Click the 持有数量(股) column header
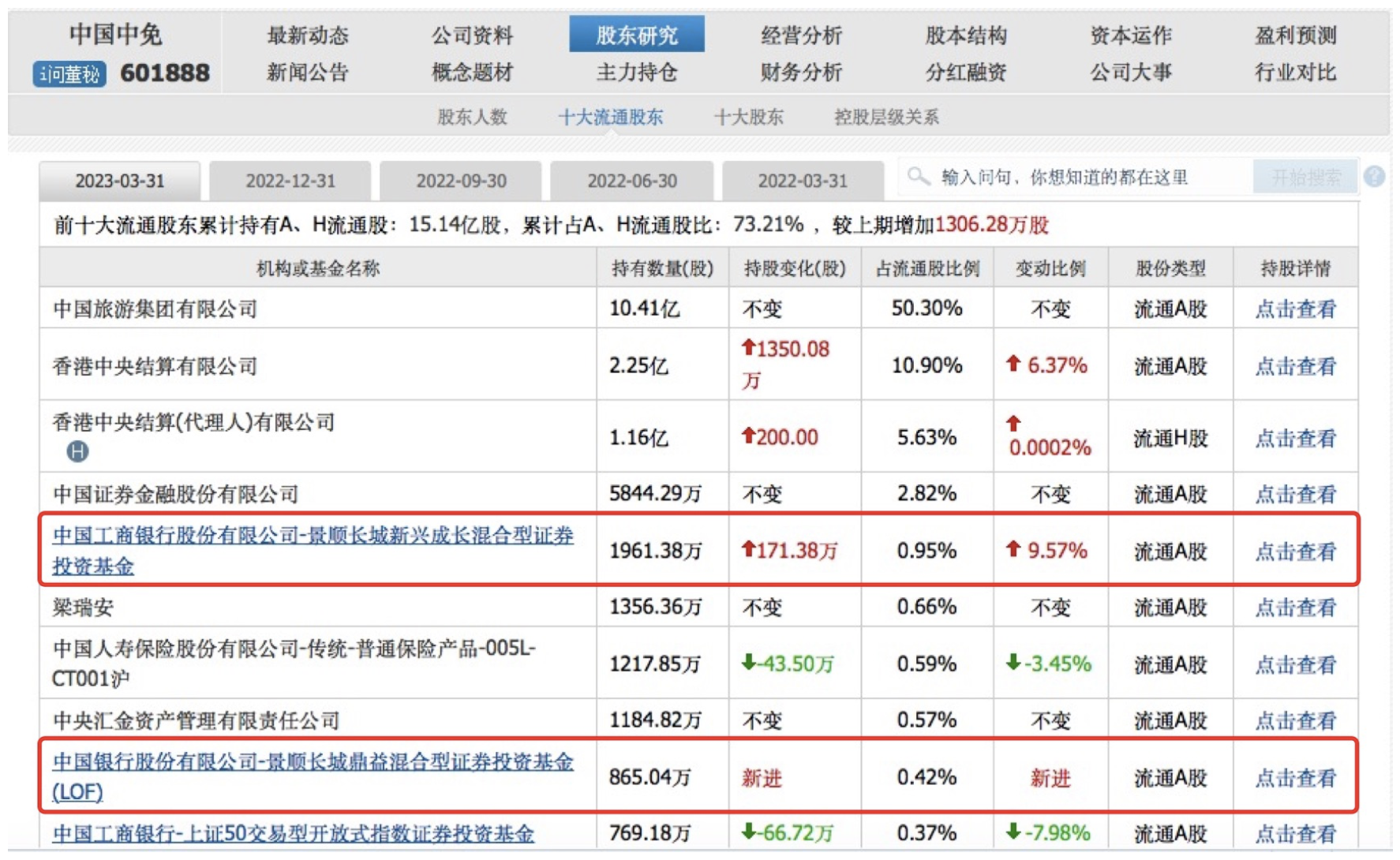This screenshot has height=860, width=1400. (663, 268)
